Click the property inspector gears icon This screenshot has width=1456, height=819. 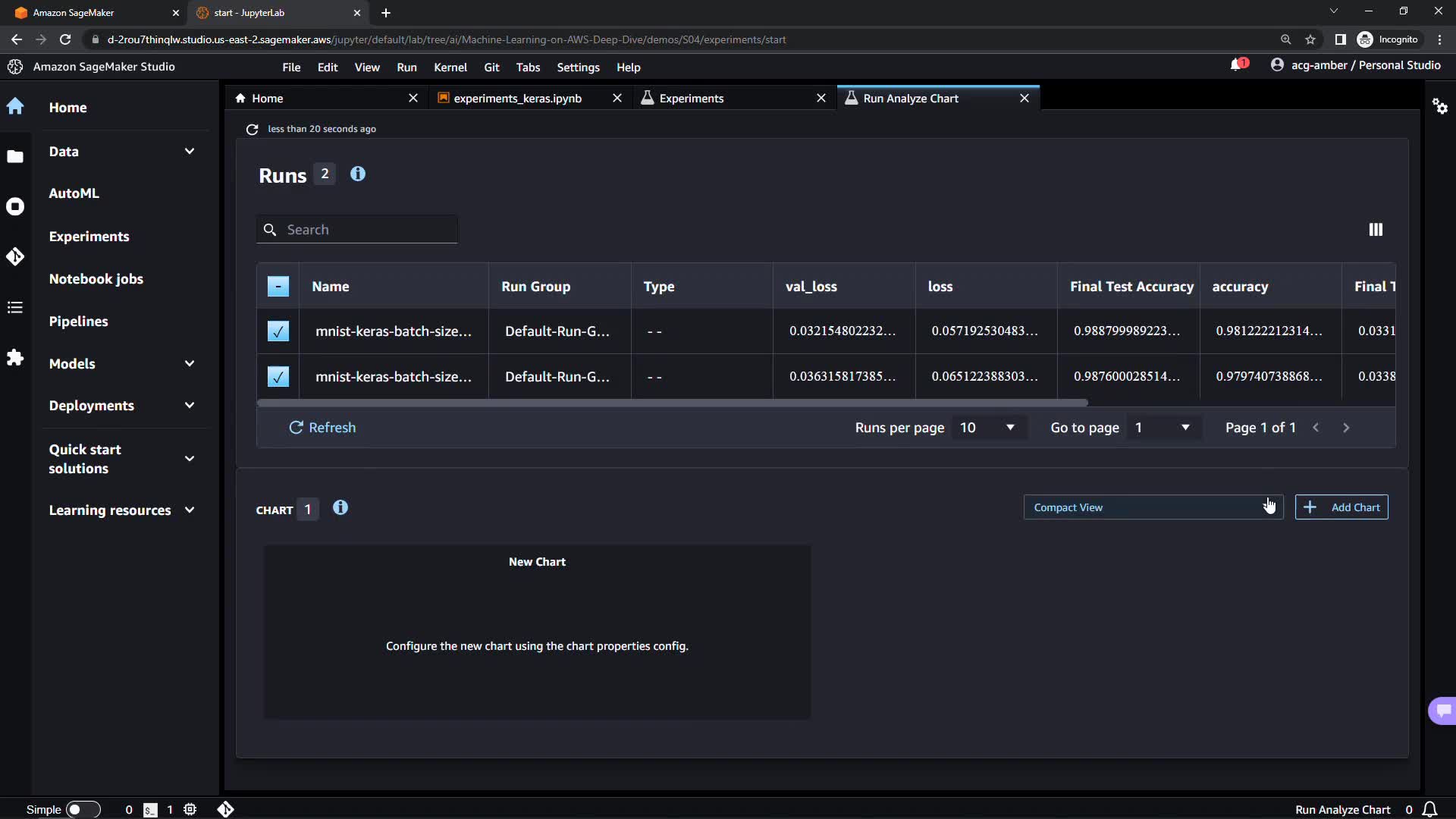point(1439,106)
